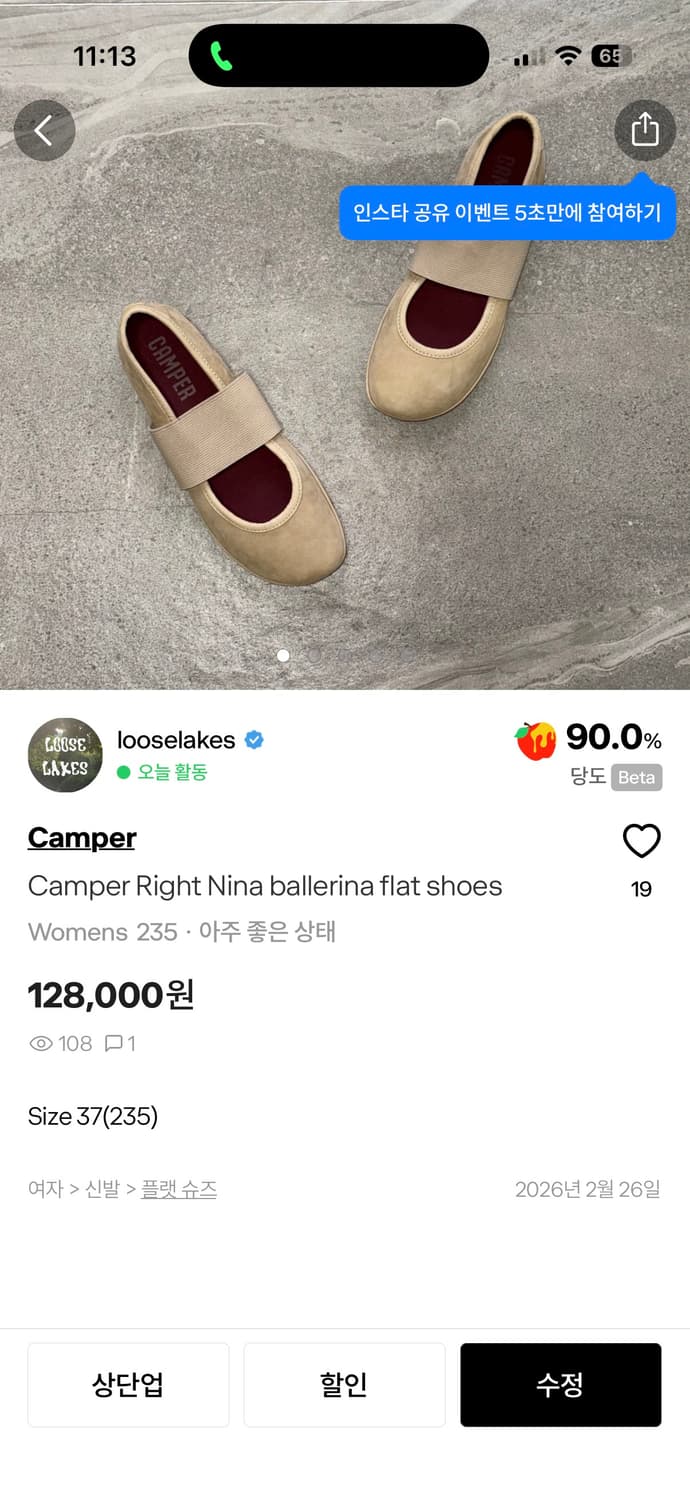Tap the Beta badge next to 당도
This screenshot has height=1500, width=690.
(636, 777)
